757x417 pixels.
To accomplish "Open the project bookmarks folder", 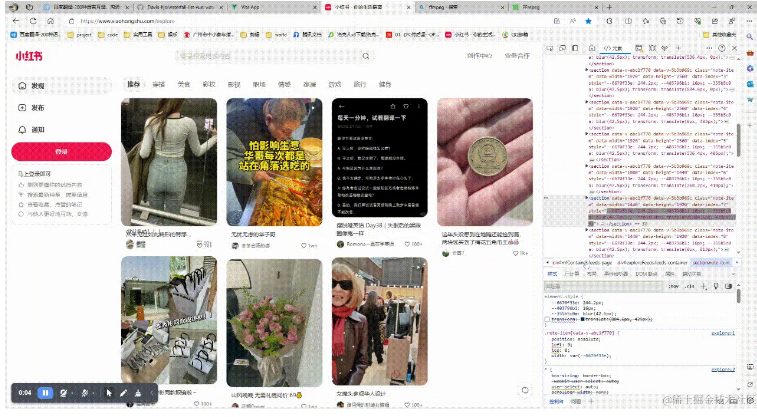I will (80, 35).
